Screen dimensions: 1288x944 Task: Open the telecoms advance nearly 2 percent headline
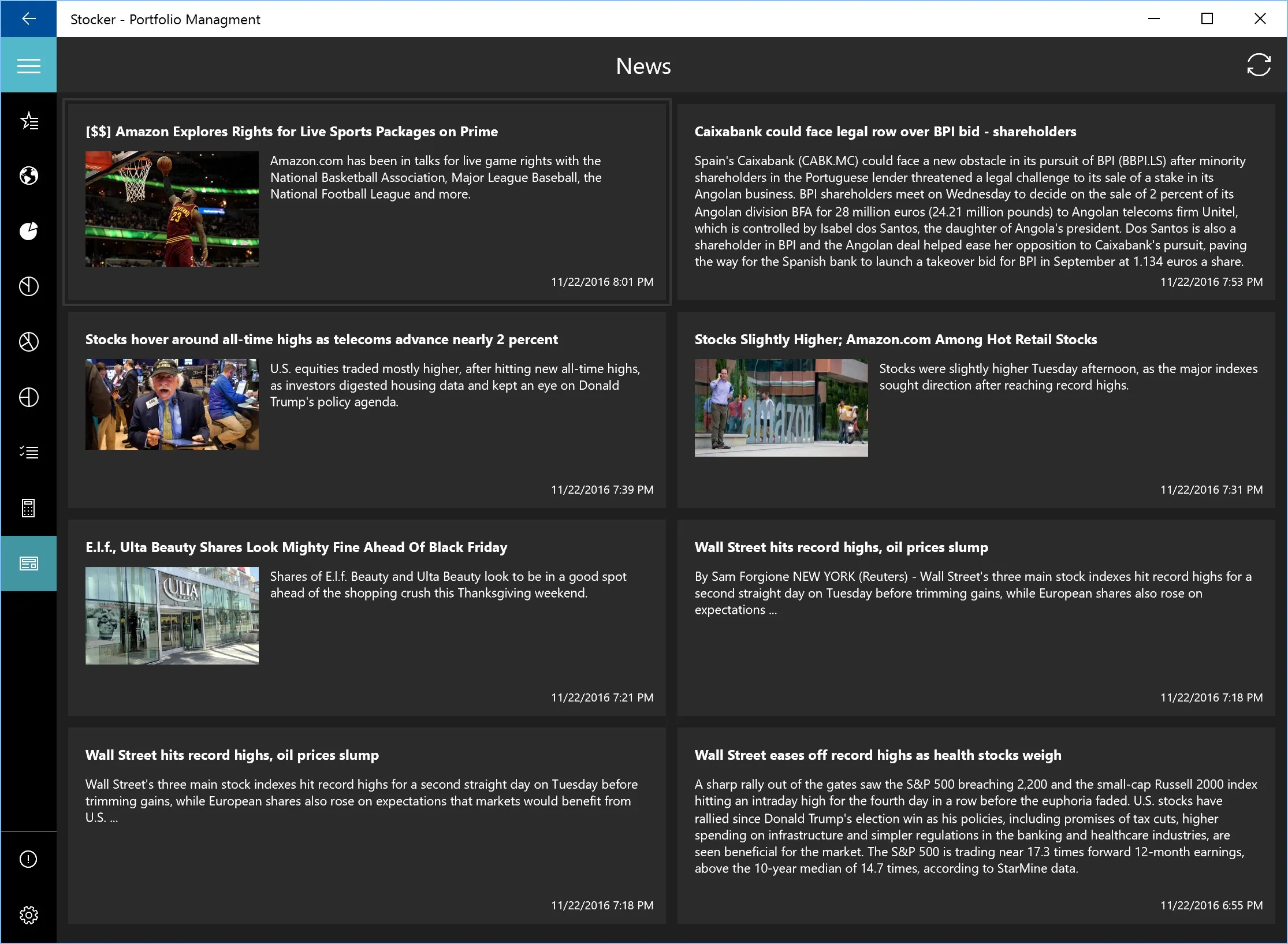322,339
